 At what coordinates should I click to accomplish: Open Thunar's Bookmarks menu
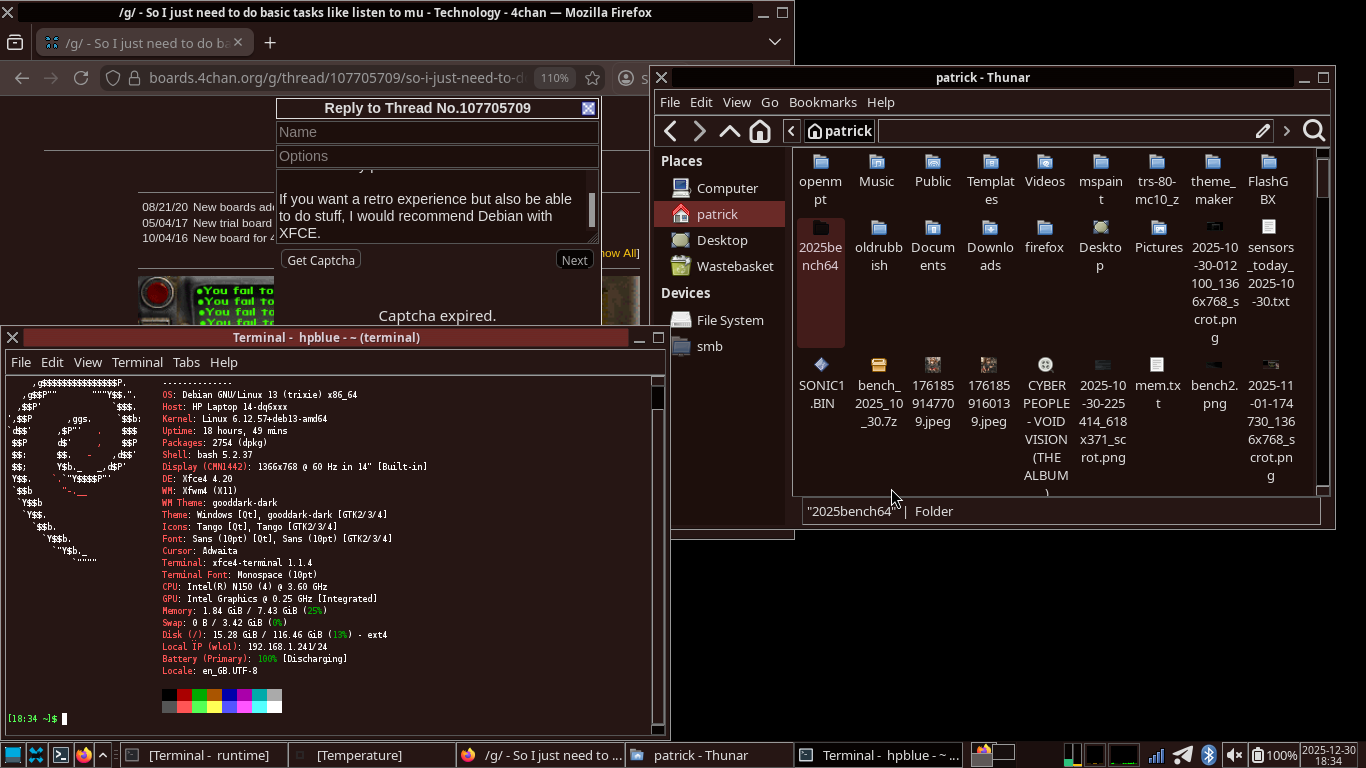(x=823, y=102)
